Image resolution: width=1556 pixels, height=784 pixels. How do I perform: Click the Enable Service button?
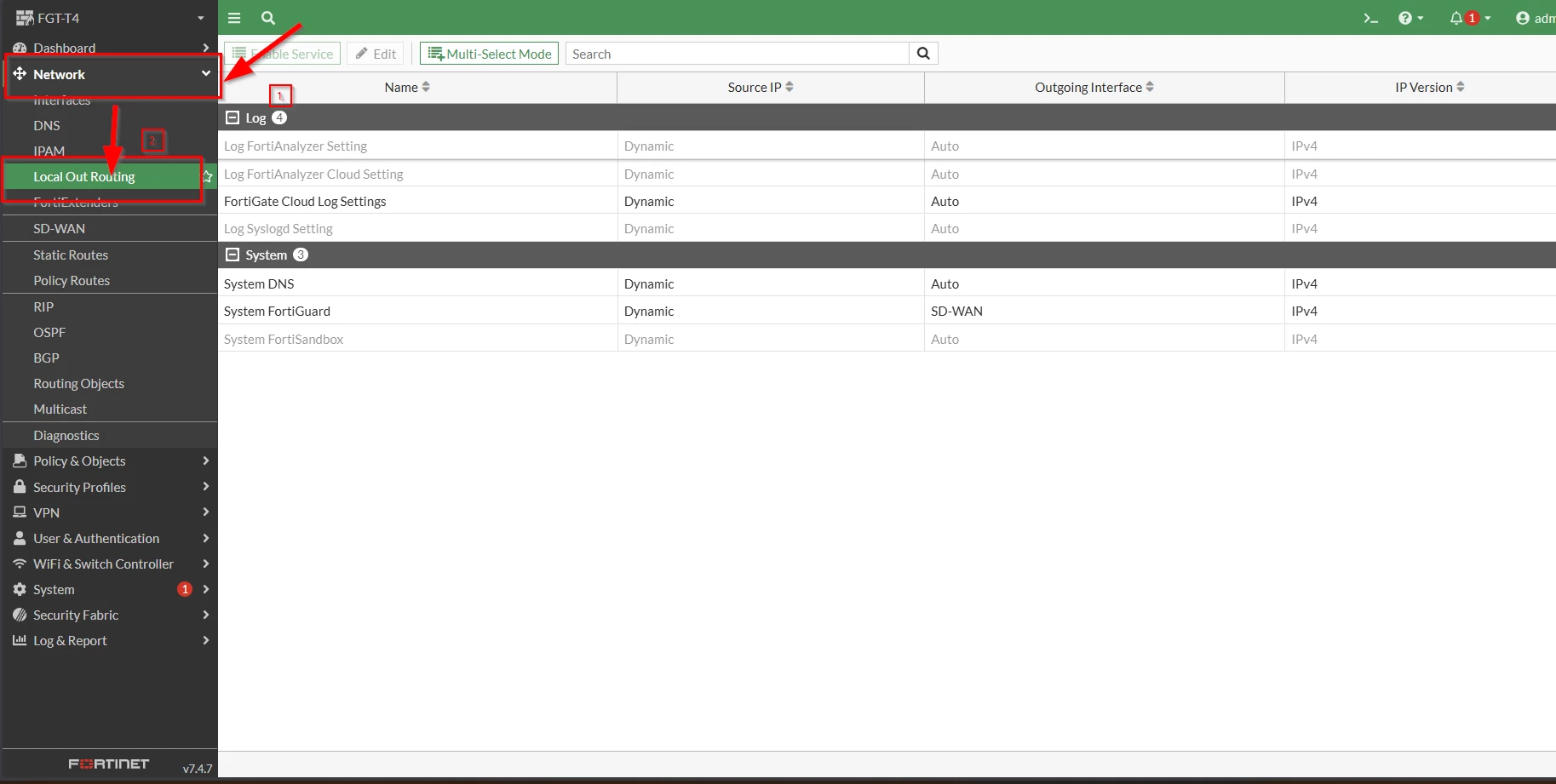[283, 54]
